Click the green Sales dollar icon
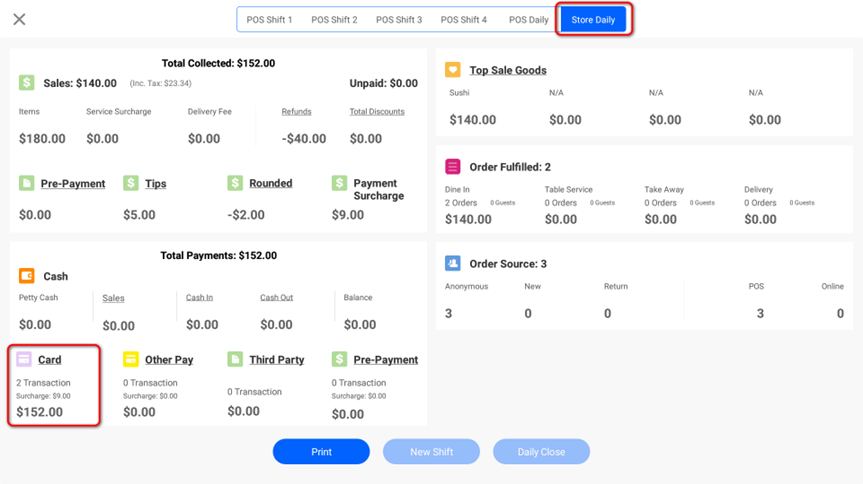863x484 pixels. click(x=27, y=83)
